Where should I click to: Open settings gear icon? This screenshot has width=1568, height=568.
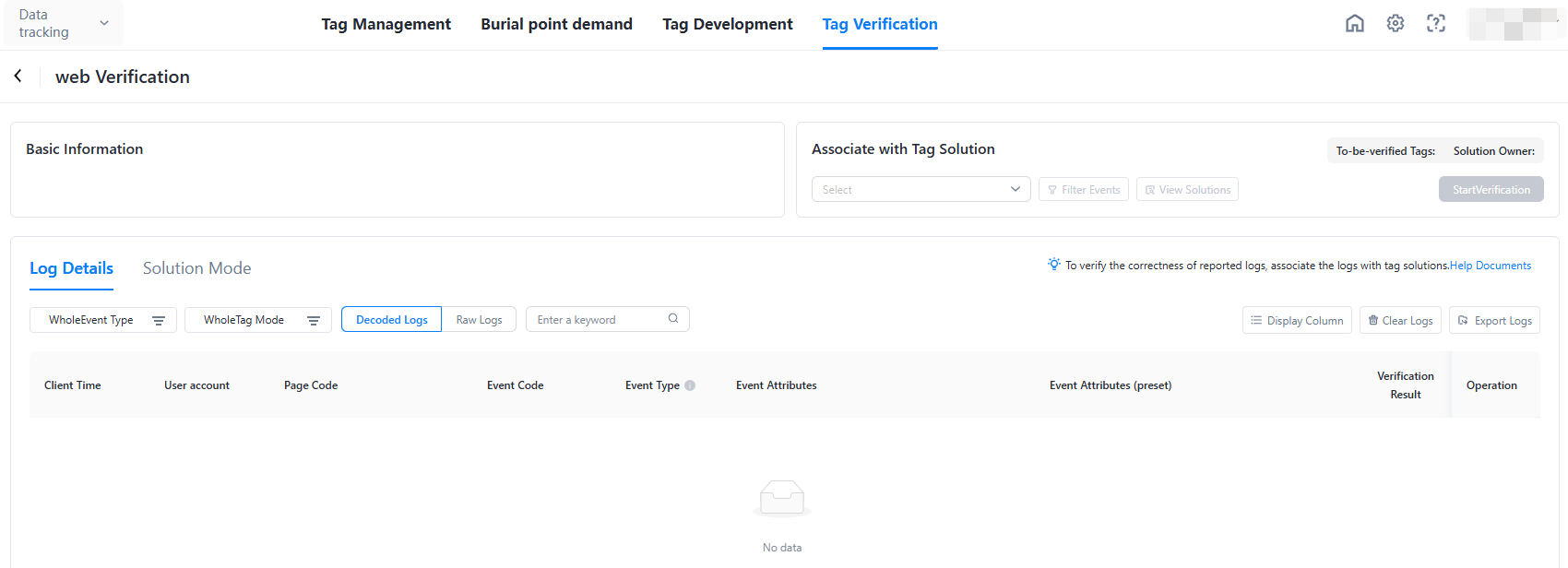[x=1396, y=24]
